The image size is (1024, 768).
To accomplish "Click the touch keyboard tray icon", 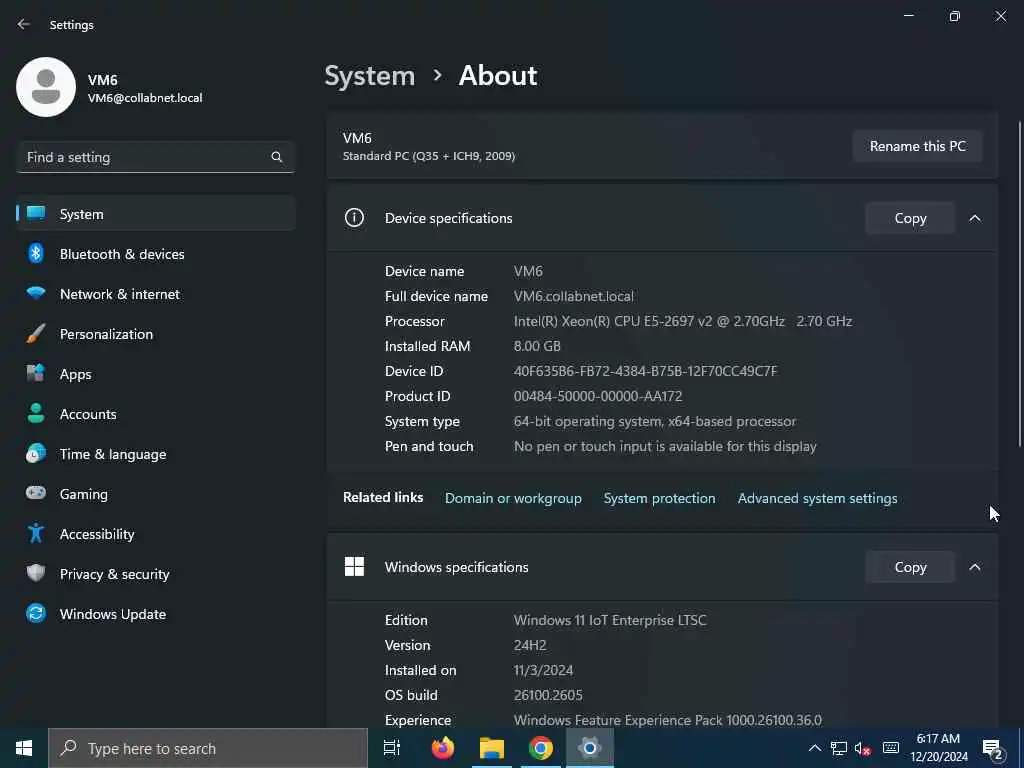I will (x=891, y=748).
